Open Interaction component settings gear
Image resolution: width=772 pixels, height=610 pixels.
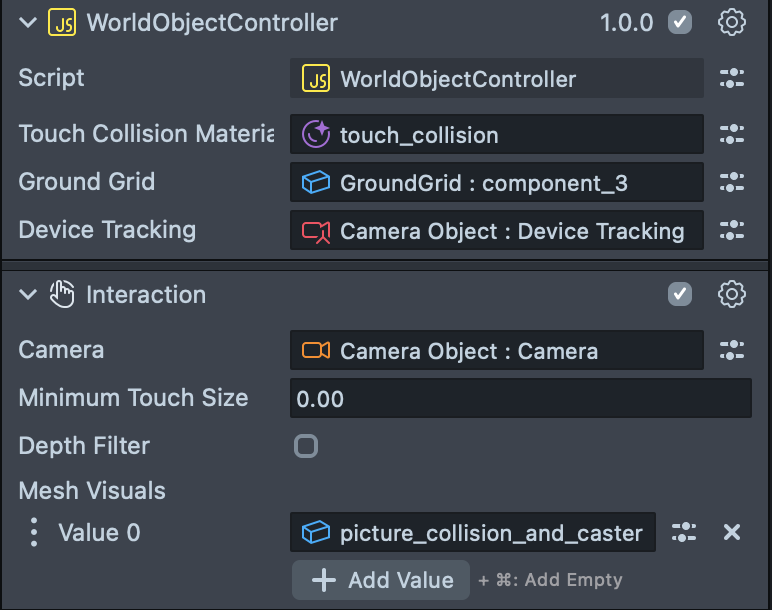[732, 294]
